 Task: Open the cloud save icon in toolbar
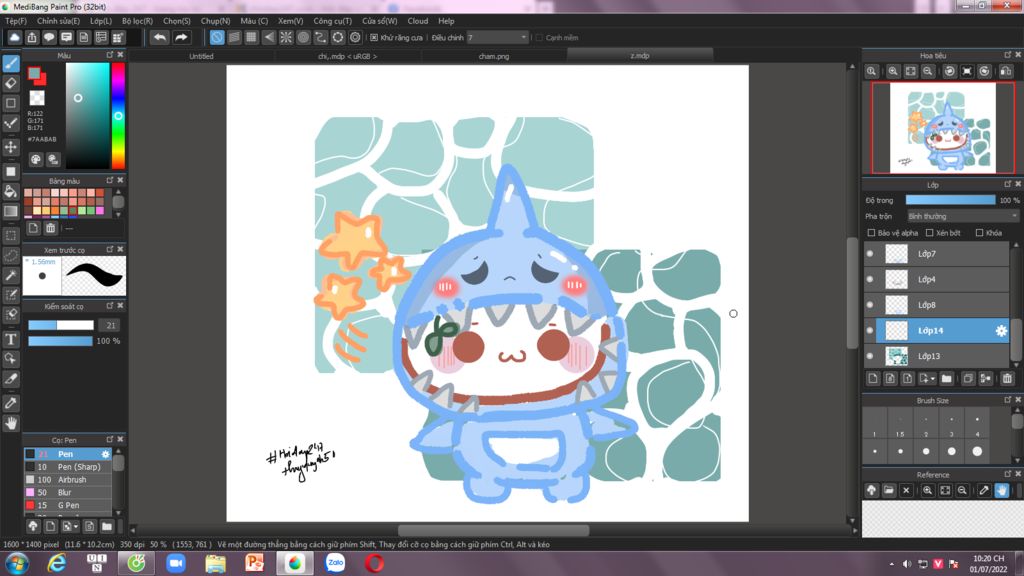pyautogui.click(x=14, y=37)
